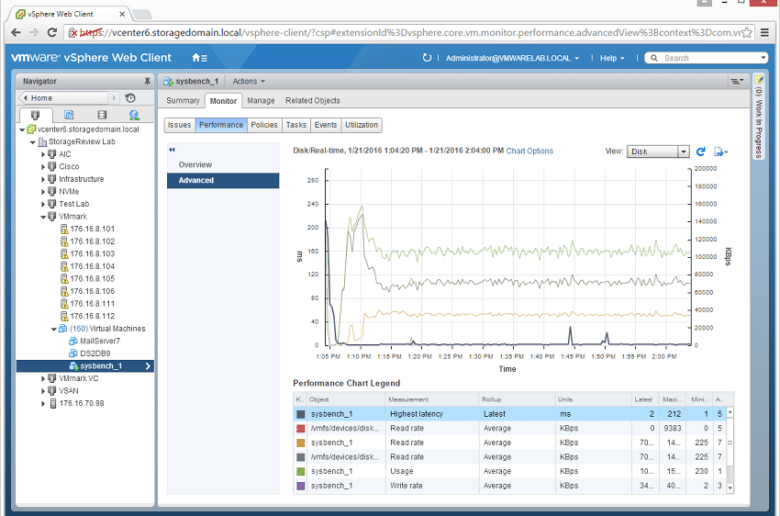Collapse the (160) Virtual Machines folder

tap(54, 329)
